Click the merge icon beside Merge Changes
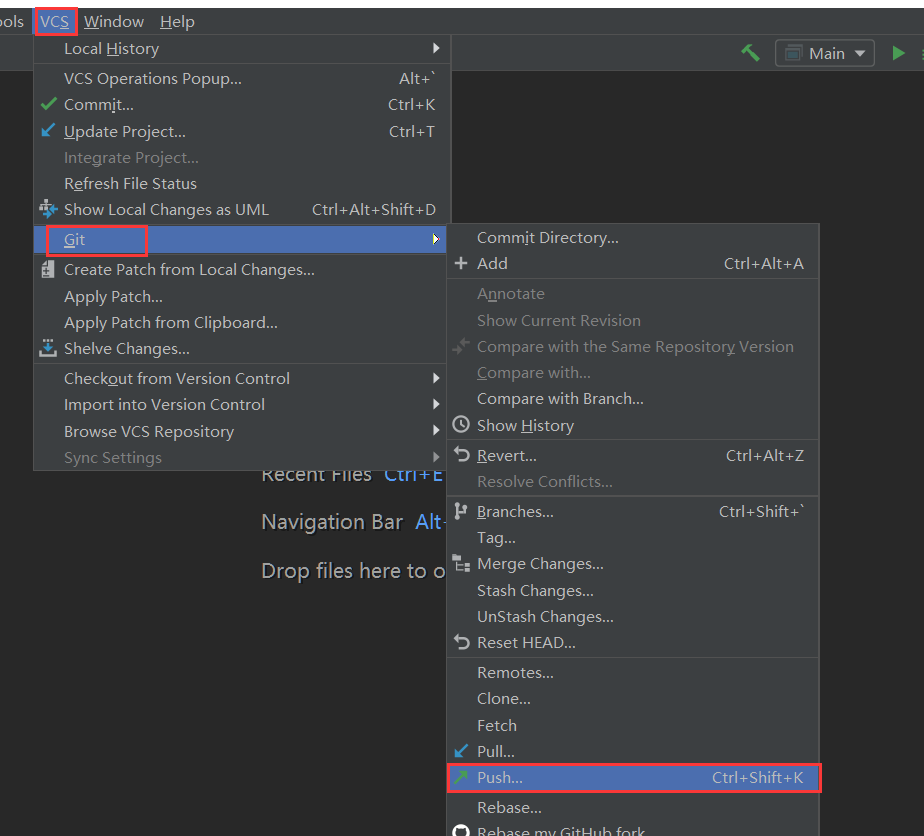Viewport: 924px width, 836px height. pyautogui.click(x=461, y=563)
